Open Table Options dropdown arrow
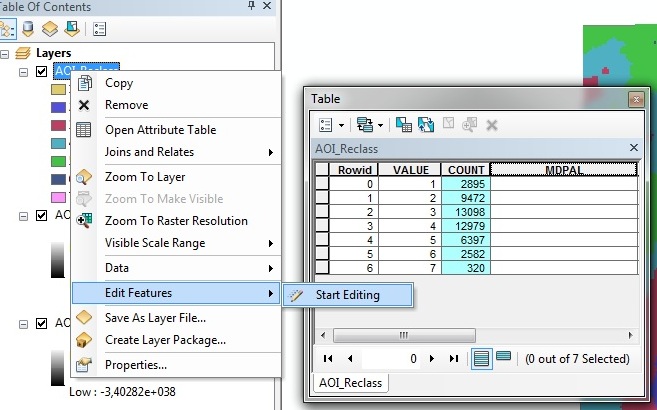The height and width of the screenshot is (410, 657). pos(341,125)
